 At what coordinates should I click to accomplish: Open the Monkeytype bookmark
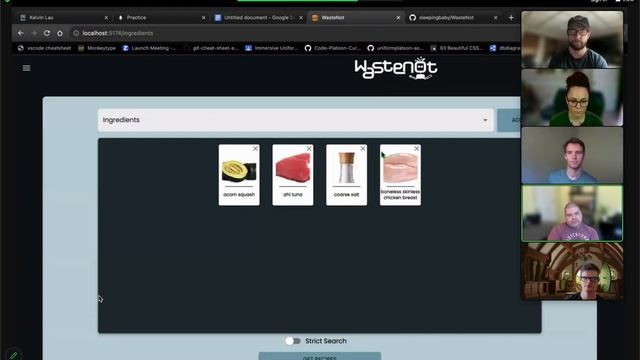tap(97, 48)
